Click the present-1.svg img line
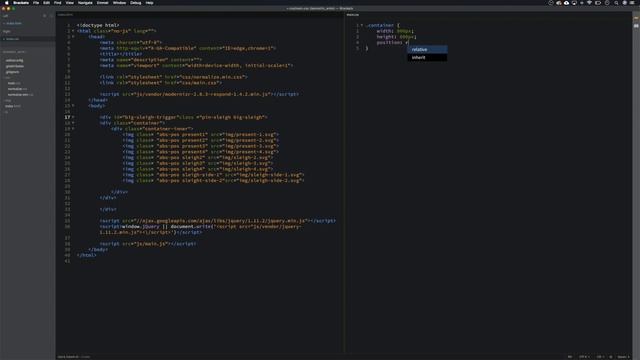This screenshot has width=640, height=360. [x=201, y=134]
